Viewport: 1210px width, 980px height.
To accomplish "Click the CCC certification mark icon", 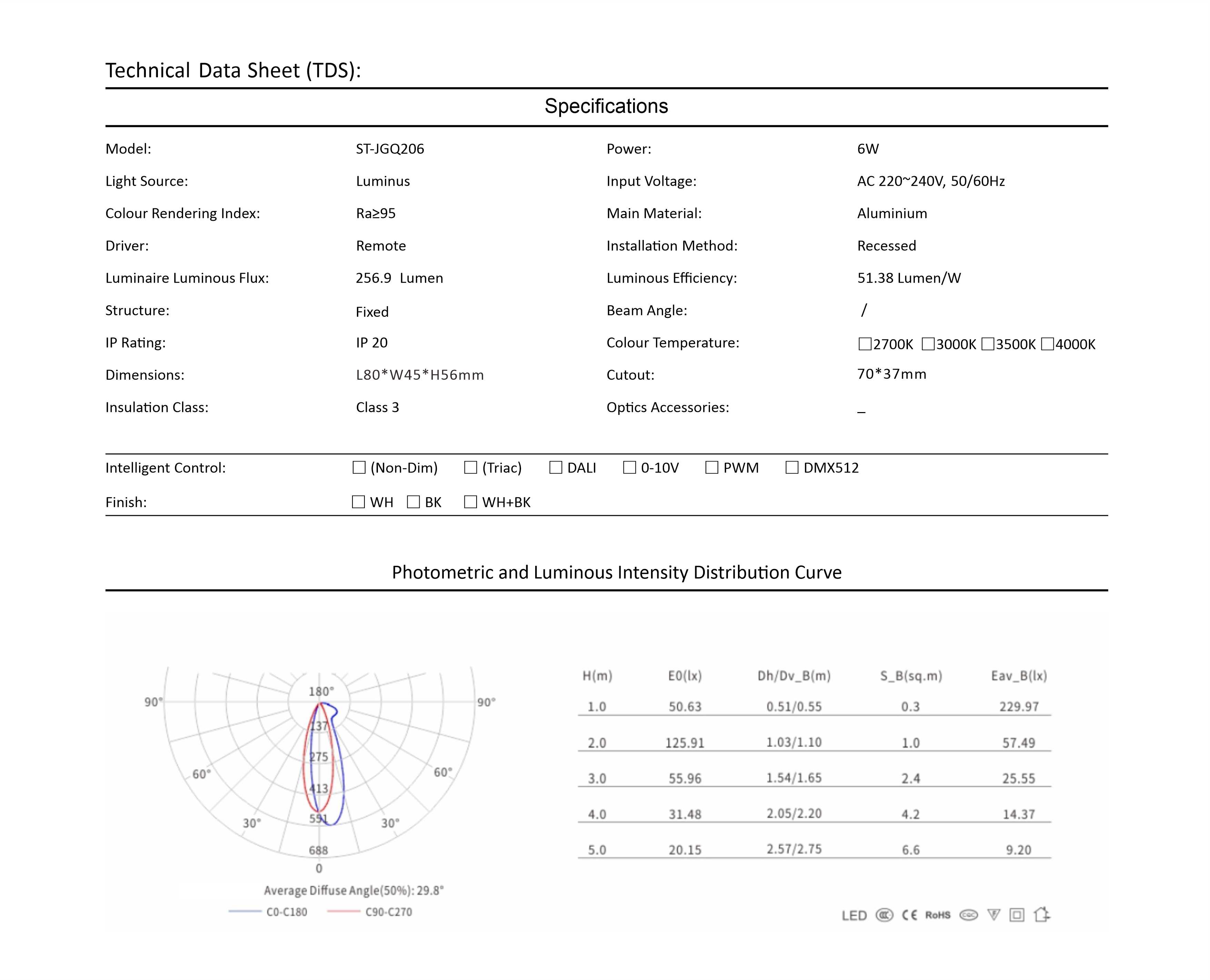I will [884, 915].
